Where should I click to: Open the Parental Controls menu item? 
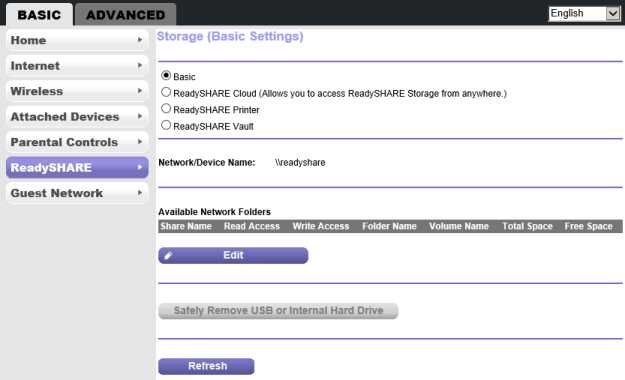point(77,142)
